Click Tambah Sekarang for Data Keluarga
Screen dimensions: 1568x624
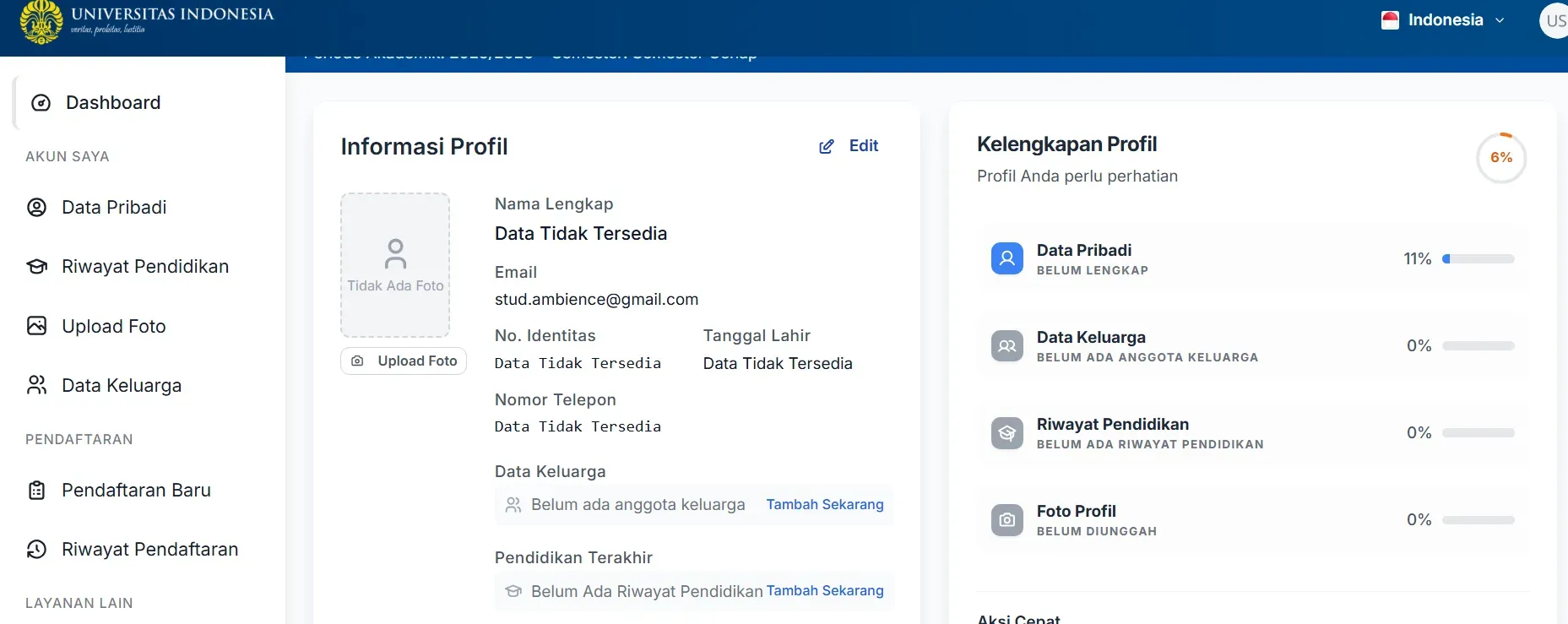tap(825, 504)
